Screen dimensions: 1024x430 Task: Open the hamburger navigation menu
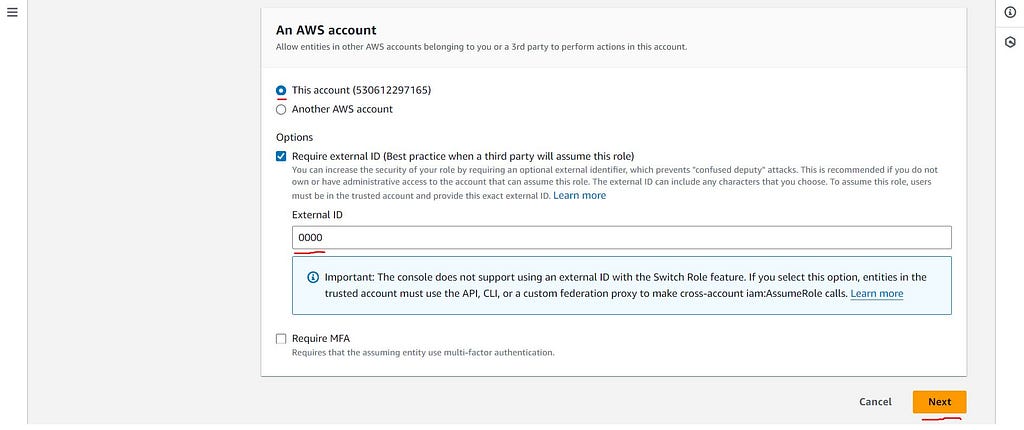click(x=12, y=12)
